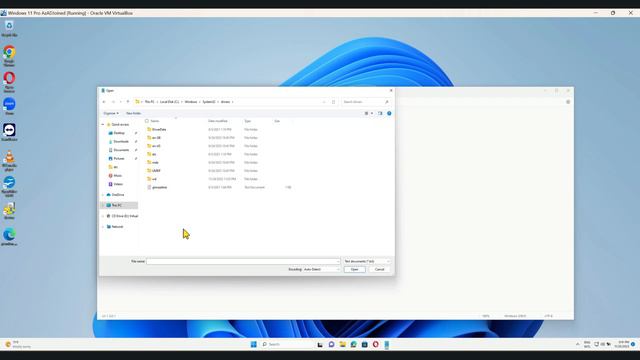The image size is (640, 360).
Task: Open the VLC media player desktop icon
Action: [x=9, y=160]
